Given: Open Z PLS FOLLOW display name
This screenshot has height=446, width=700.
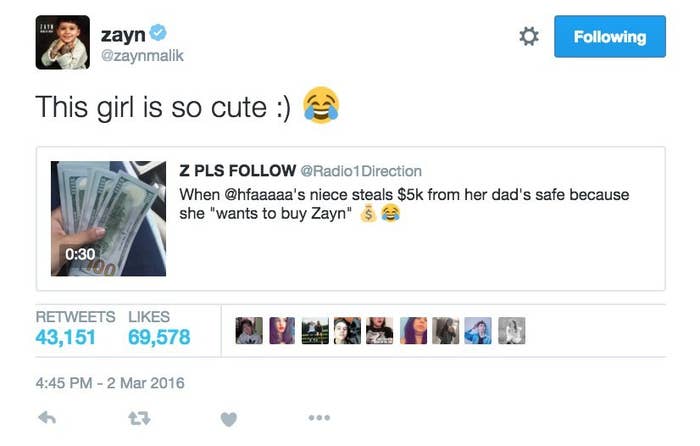Looking at the screenshot, I should 238,171.
